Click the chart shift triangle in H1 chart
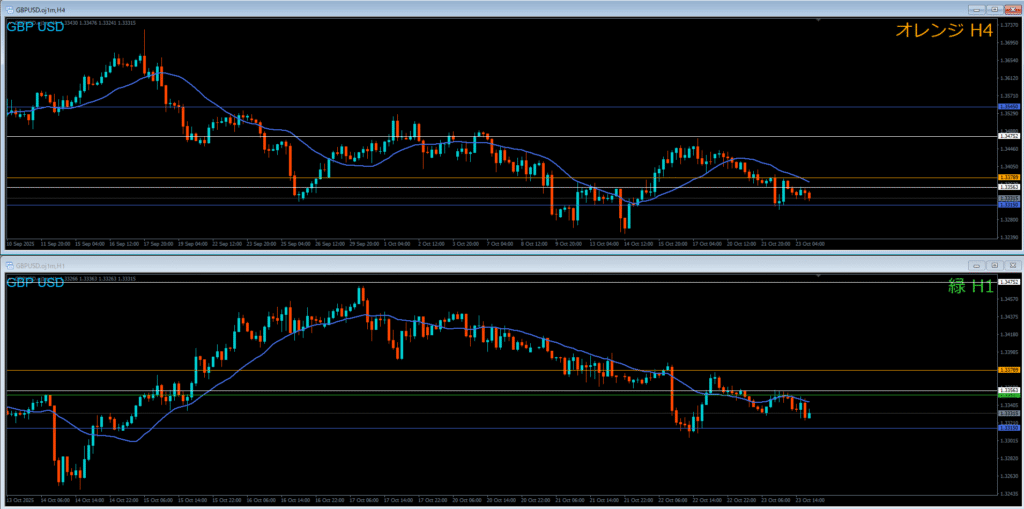Screen dimensions: 1024x509 tap(818, 276)
